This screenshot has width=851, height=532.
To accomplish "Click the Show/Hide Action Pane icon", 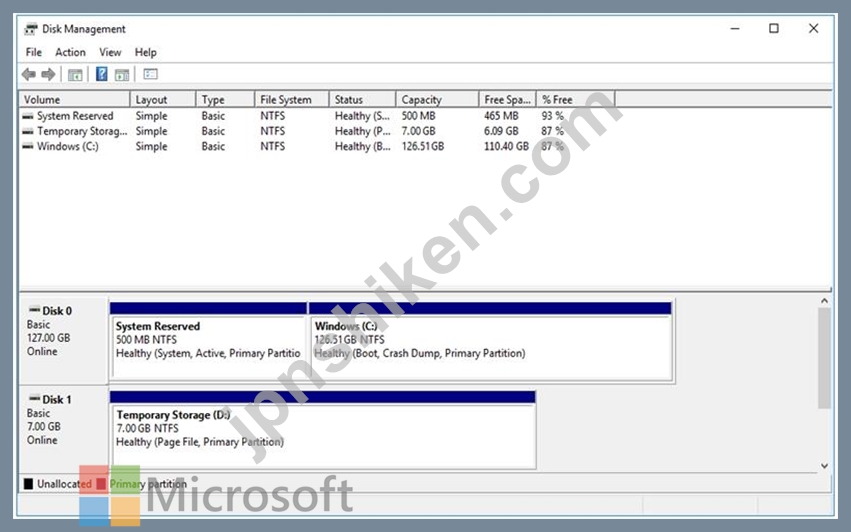I will [x=122, y=74].
